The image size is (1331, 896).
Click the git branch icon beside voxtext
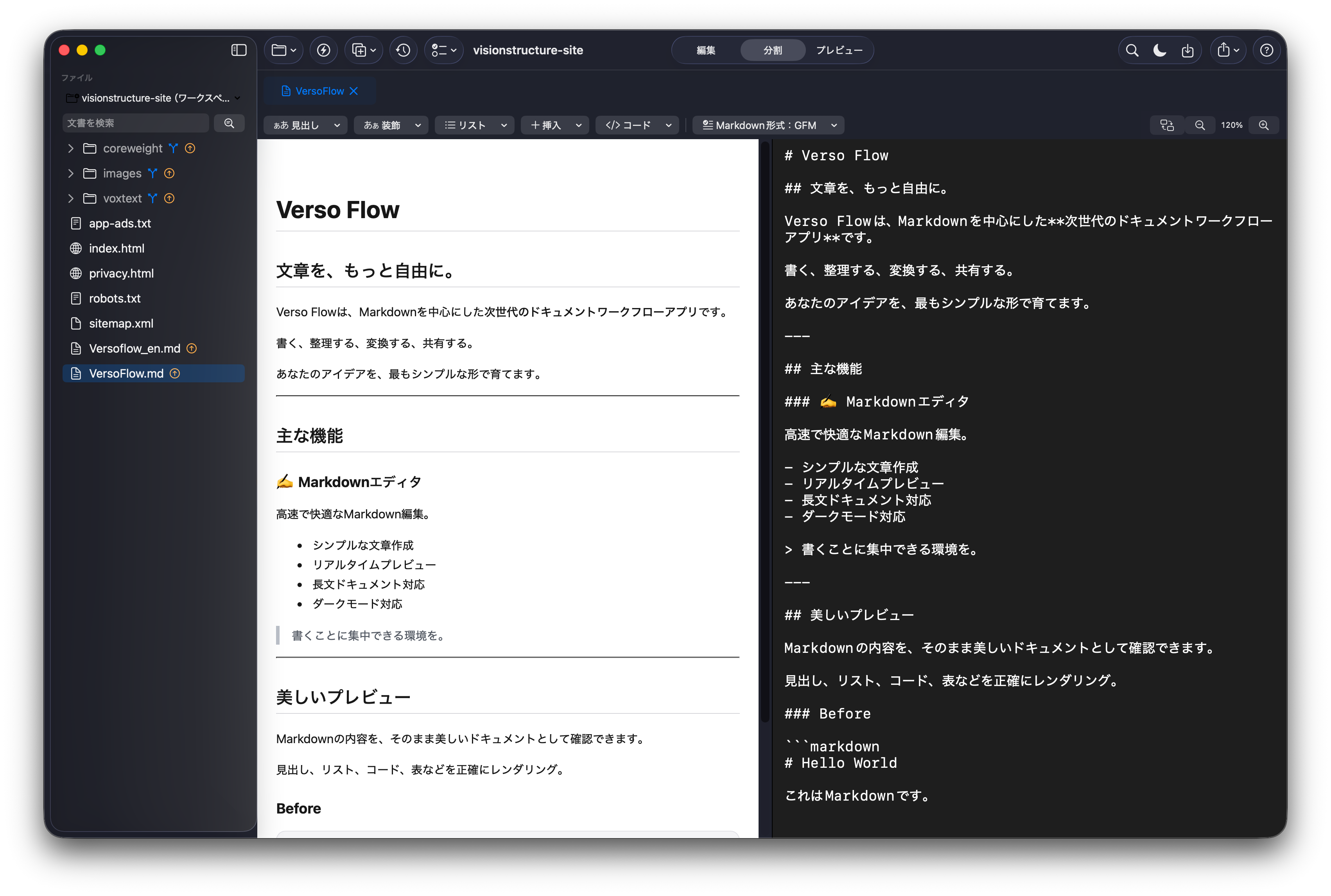coord(152,198)
